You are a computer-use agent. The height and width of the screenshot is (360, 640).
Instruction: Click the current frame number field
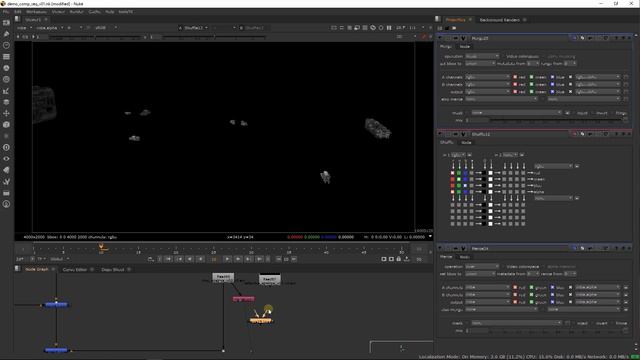point(213,259)
